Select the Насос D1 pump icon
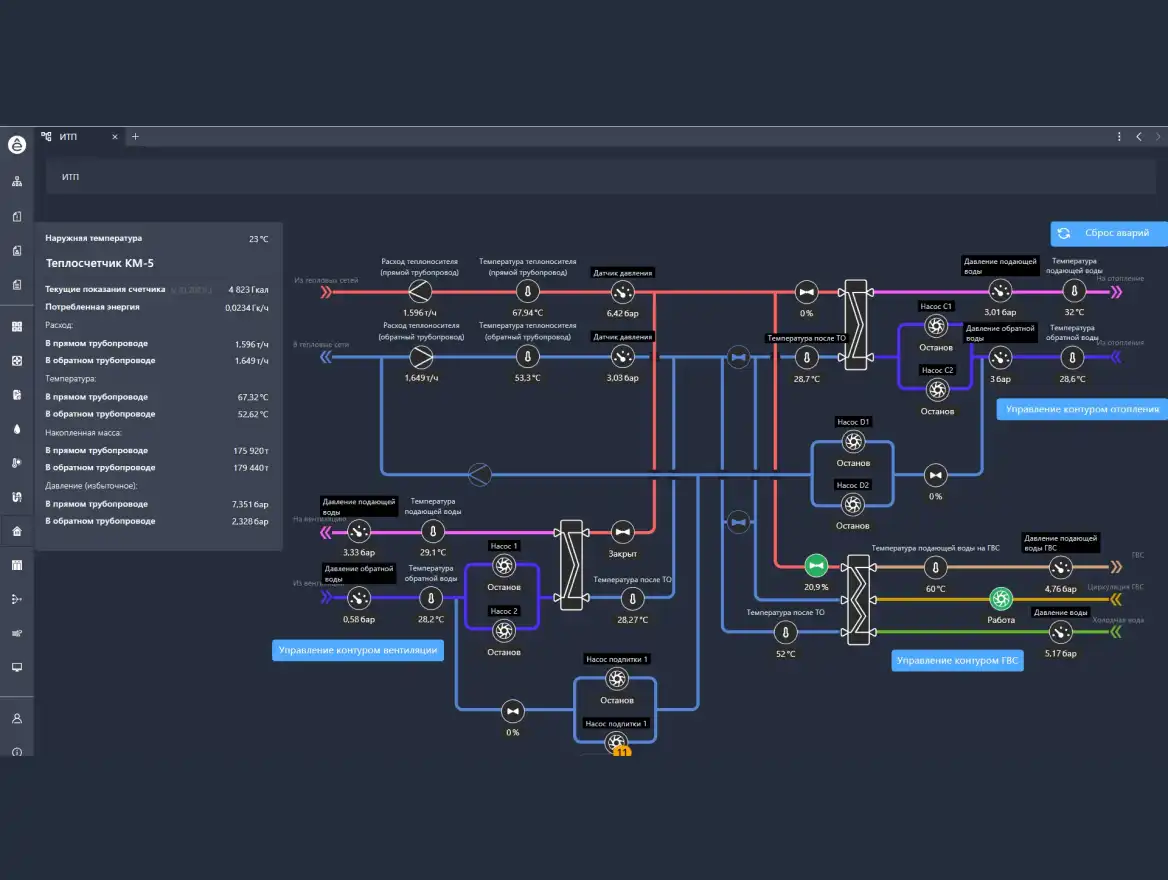 pyautogui.click(x=853, y=441)
